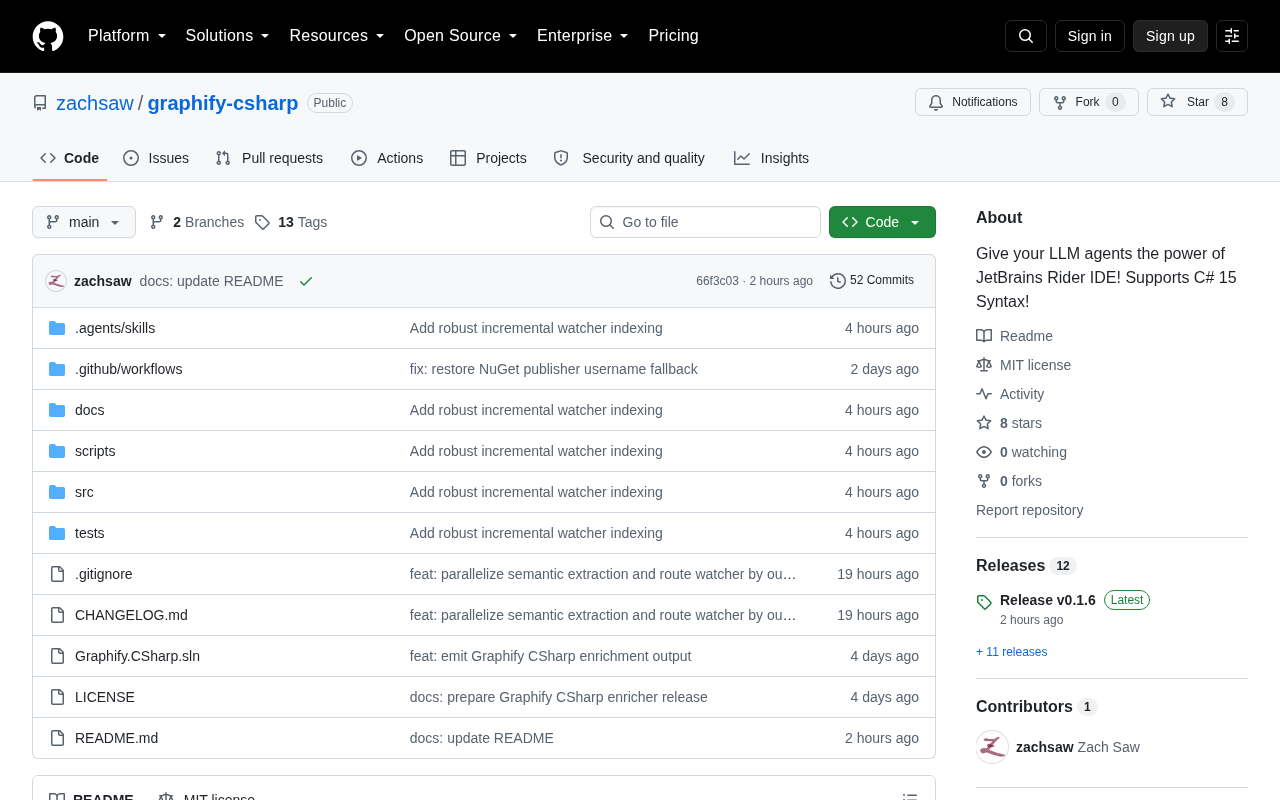
Task: View 13 Tags
Action: pyautogui.click(x=291, y=222)
